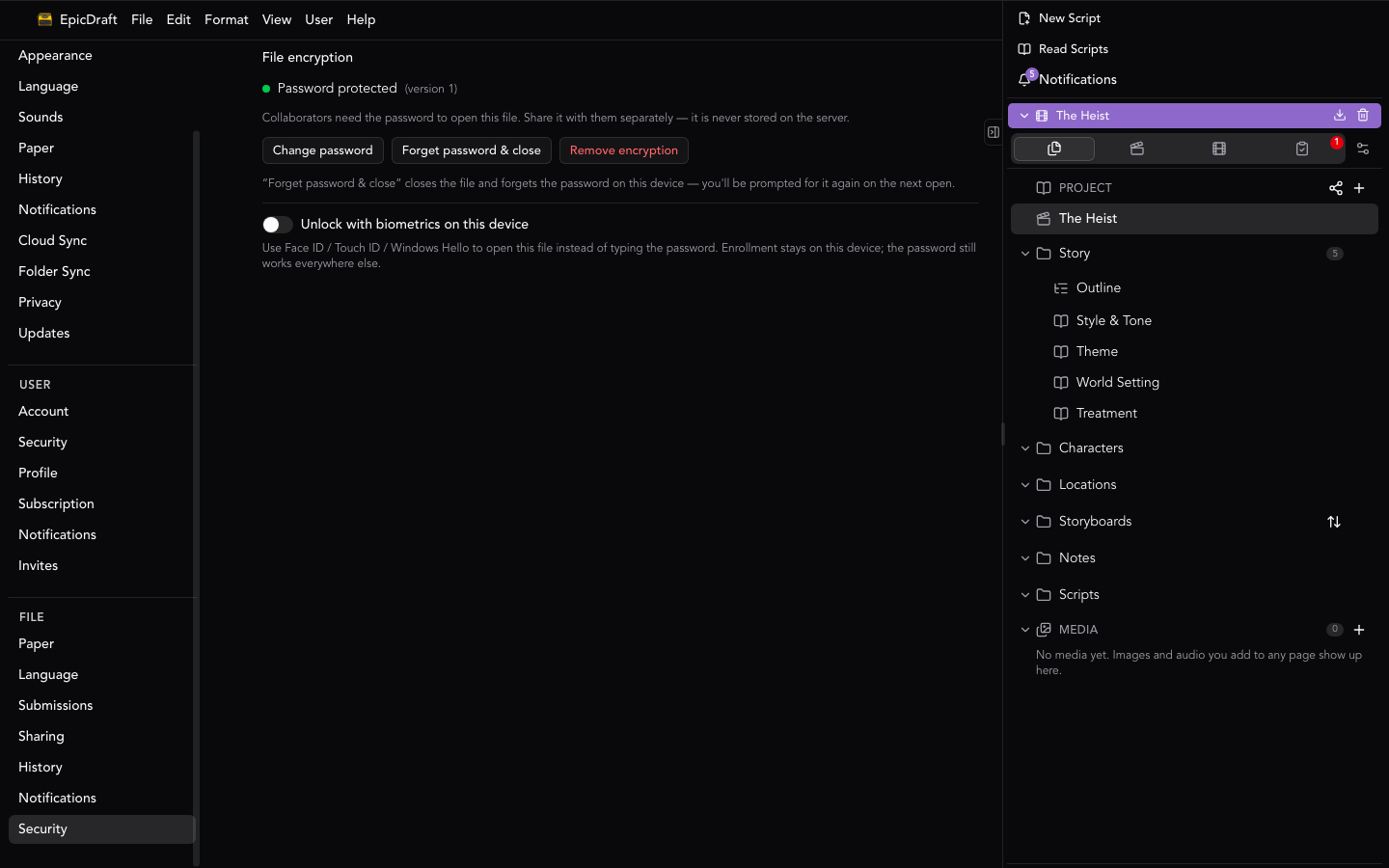Click the download icon on The Heist header
The image size is (1389, 868).
(x=1340, y=116)
